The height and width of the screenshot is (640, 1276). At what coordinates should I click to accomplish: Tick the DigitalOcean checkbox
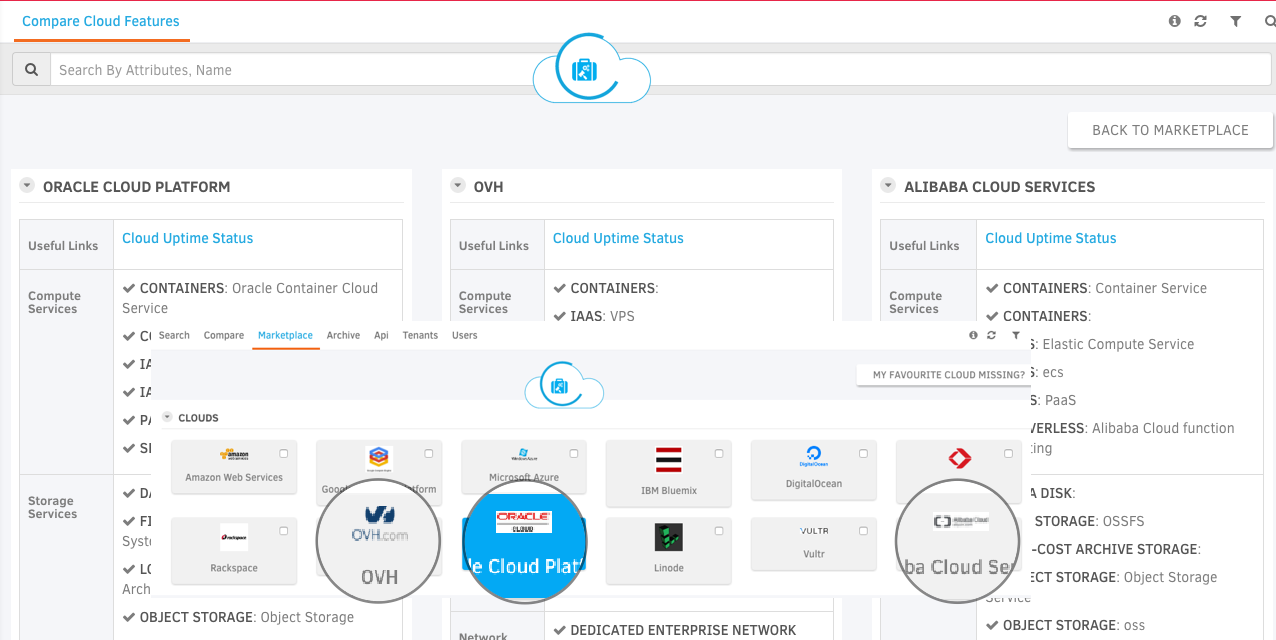(x=863, y=454)
